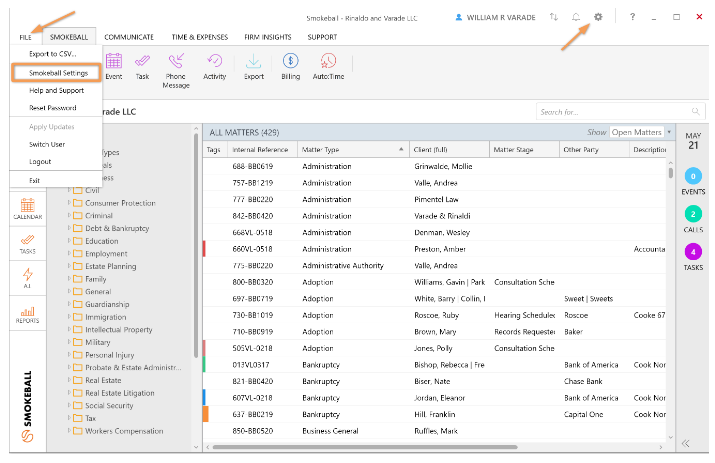The width and height of the screenshot is (715, 463).
Task: Switch to the SMOKEBALL tab
Action: pyautogui.click(x=69, y=37)
